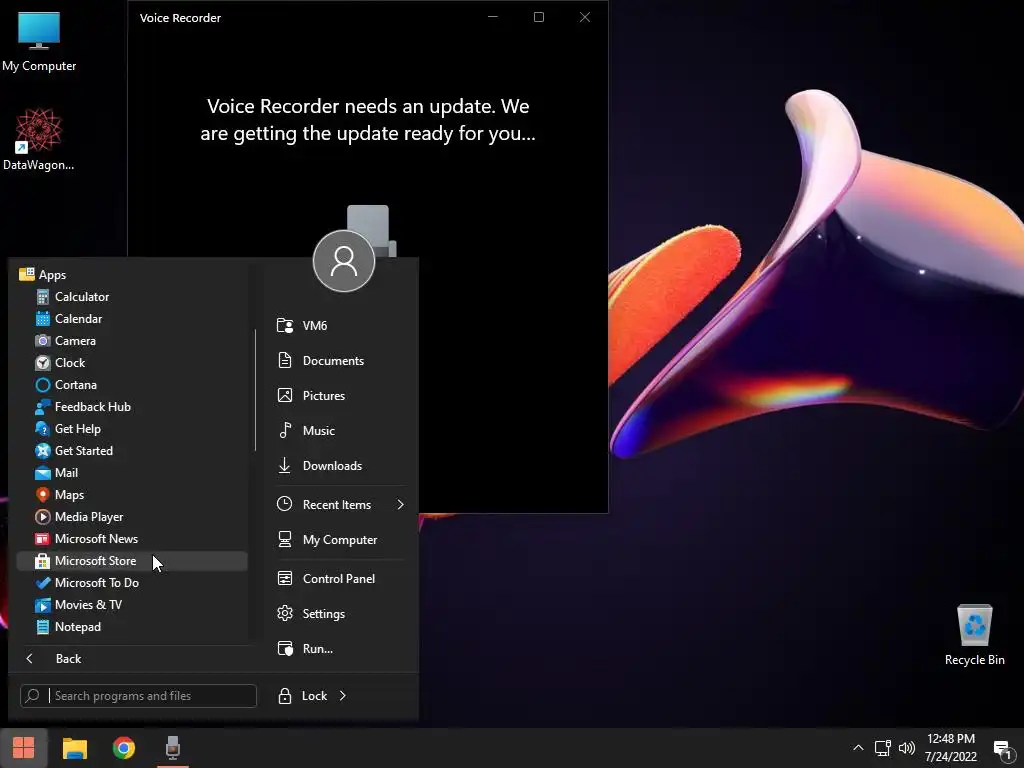This screenshot has width=1024, height=768.
Task: Open the Run... dialog
Action: pos(340,648)
